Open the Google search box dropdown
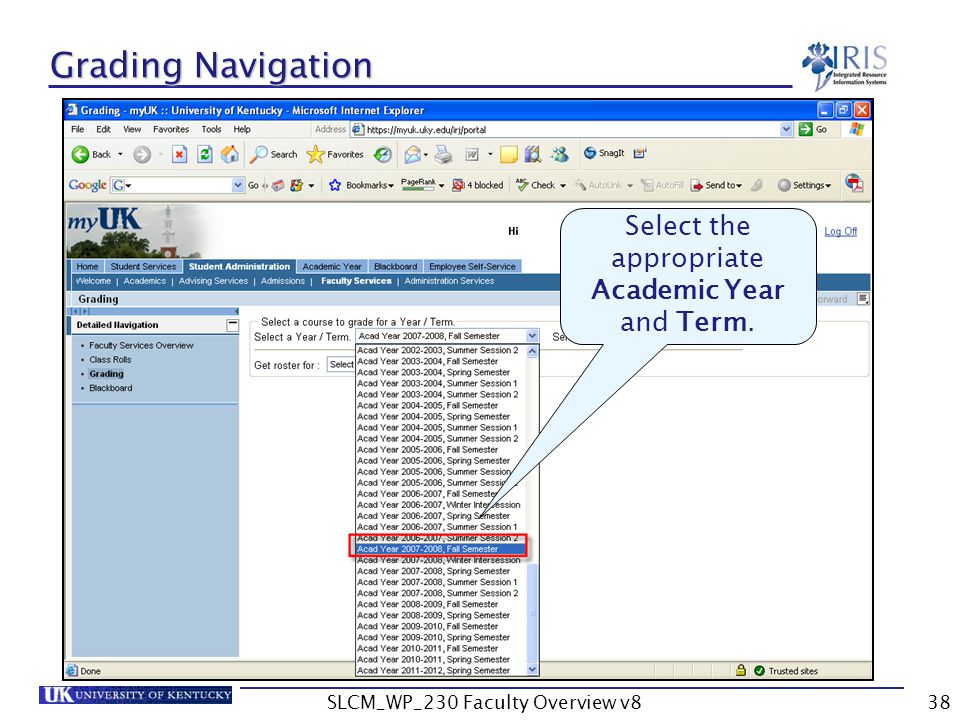 coord(238,185)
